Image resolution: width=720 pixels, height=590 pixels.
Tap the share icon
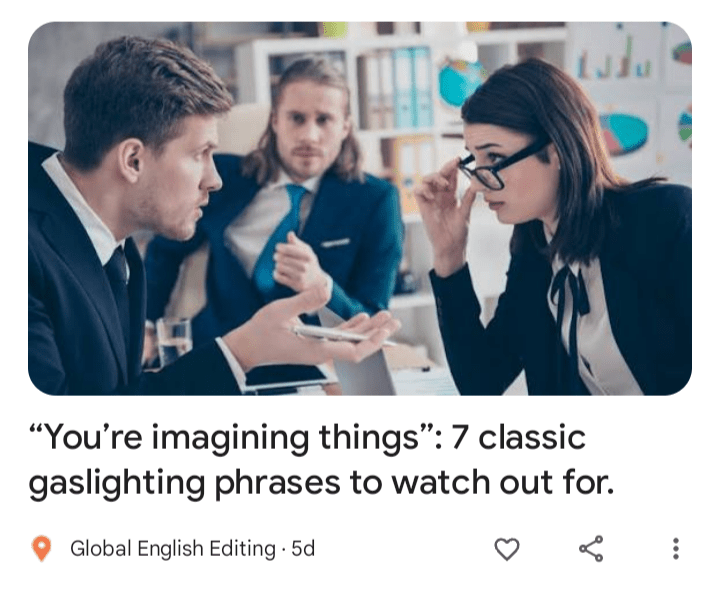[x=591, y=549]
